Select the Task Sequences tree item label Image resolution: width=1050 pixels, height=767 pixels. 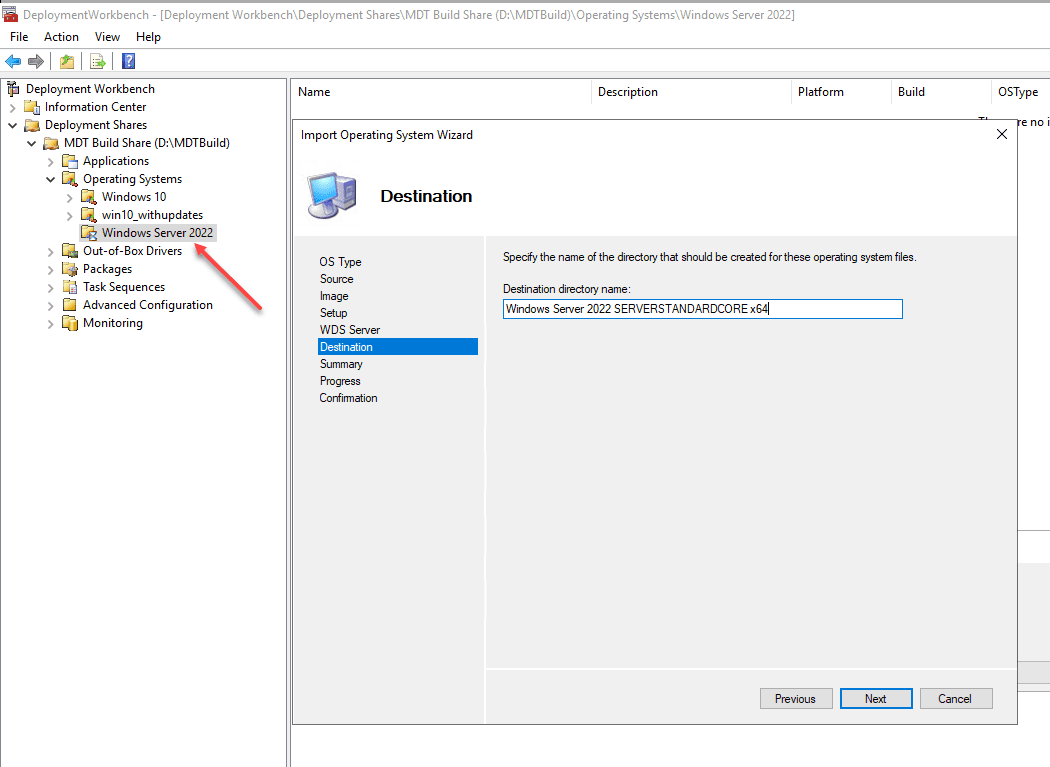pos(124,287)
